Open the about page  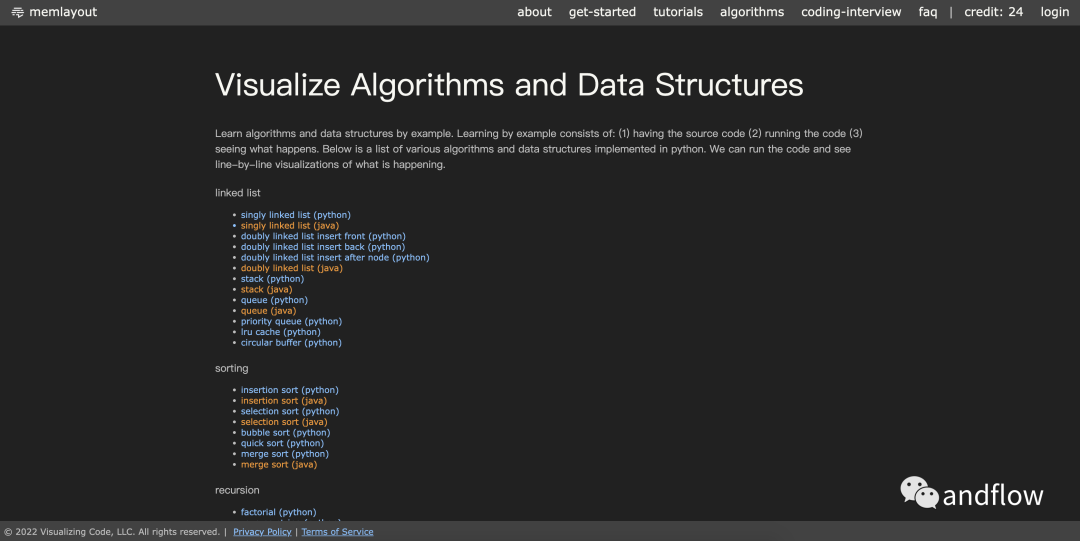tap(534, 12)
